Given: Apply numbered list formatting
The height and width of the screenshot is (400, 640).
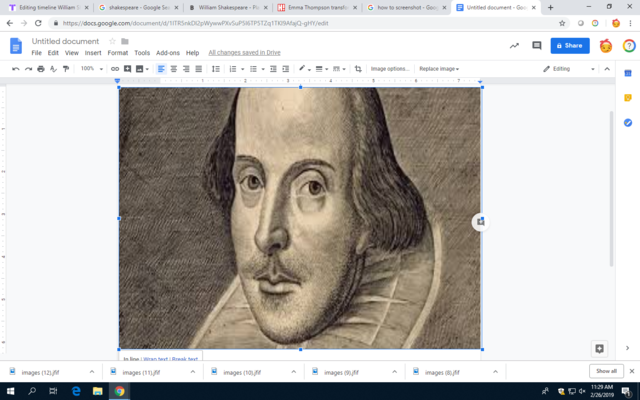Looking at the screenshot, I should pos(233,69).
